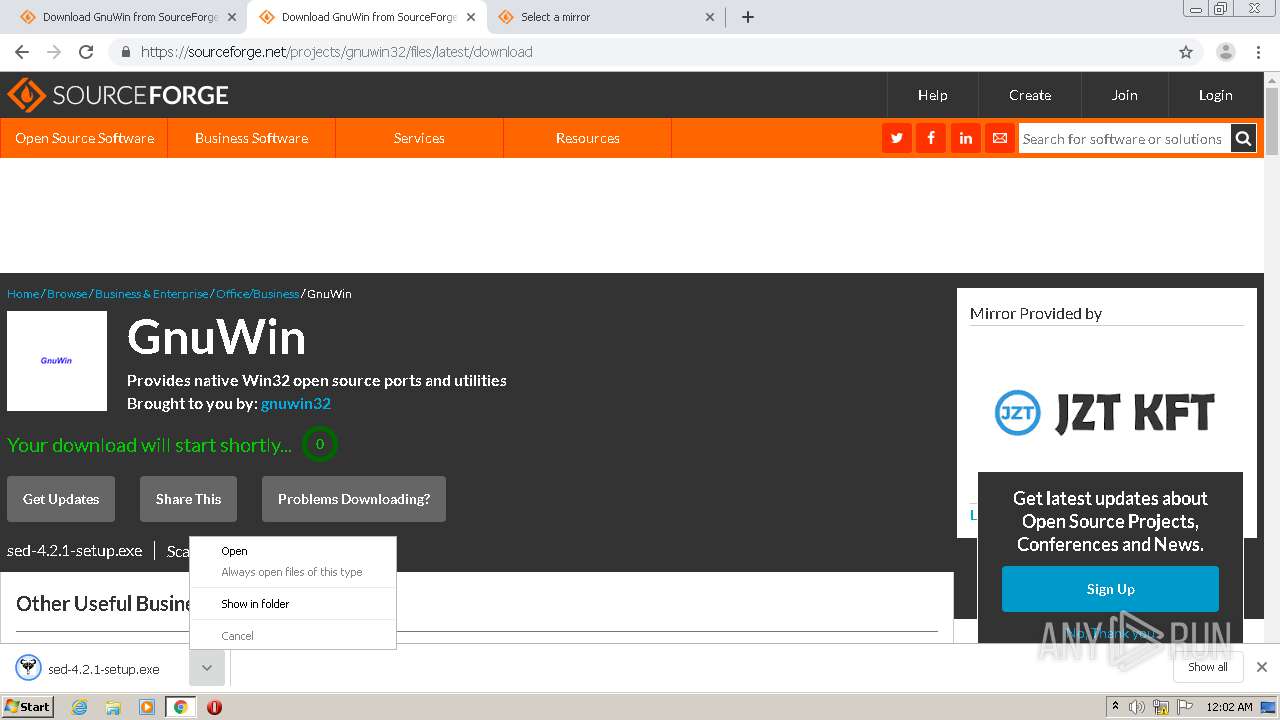Open Windows Explorer folder from taskbar
This screenshot has height=720, width=1280.
[x=113, y=707]
